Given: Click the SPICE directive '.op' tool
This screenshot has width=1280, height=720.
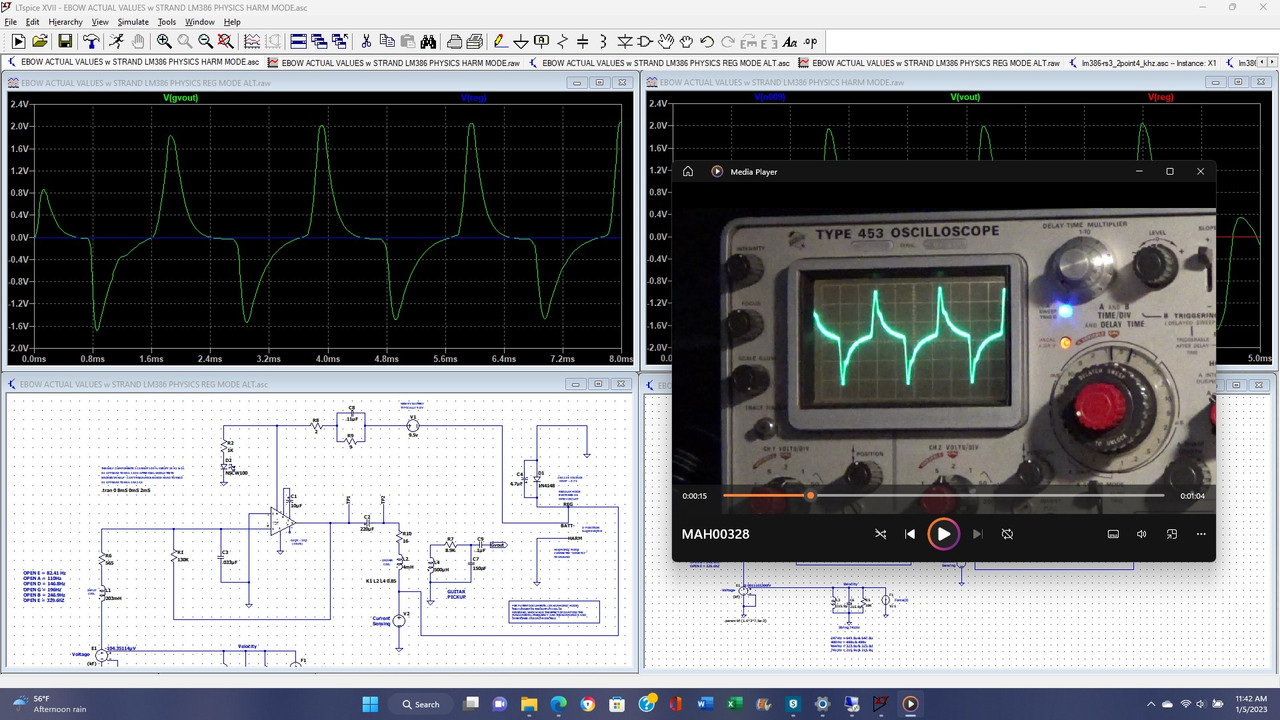Looking at the screenshot, I should 810,41.
